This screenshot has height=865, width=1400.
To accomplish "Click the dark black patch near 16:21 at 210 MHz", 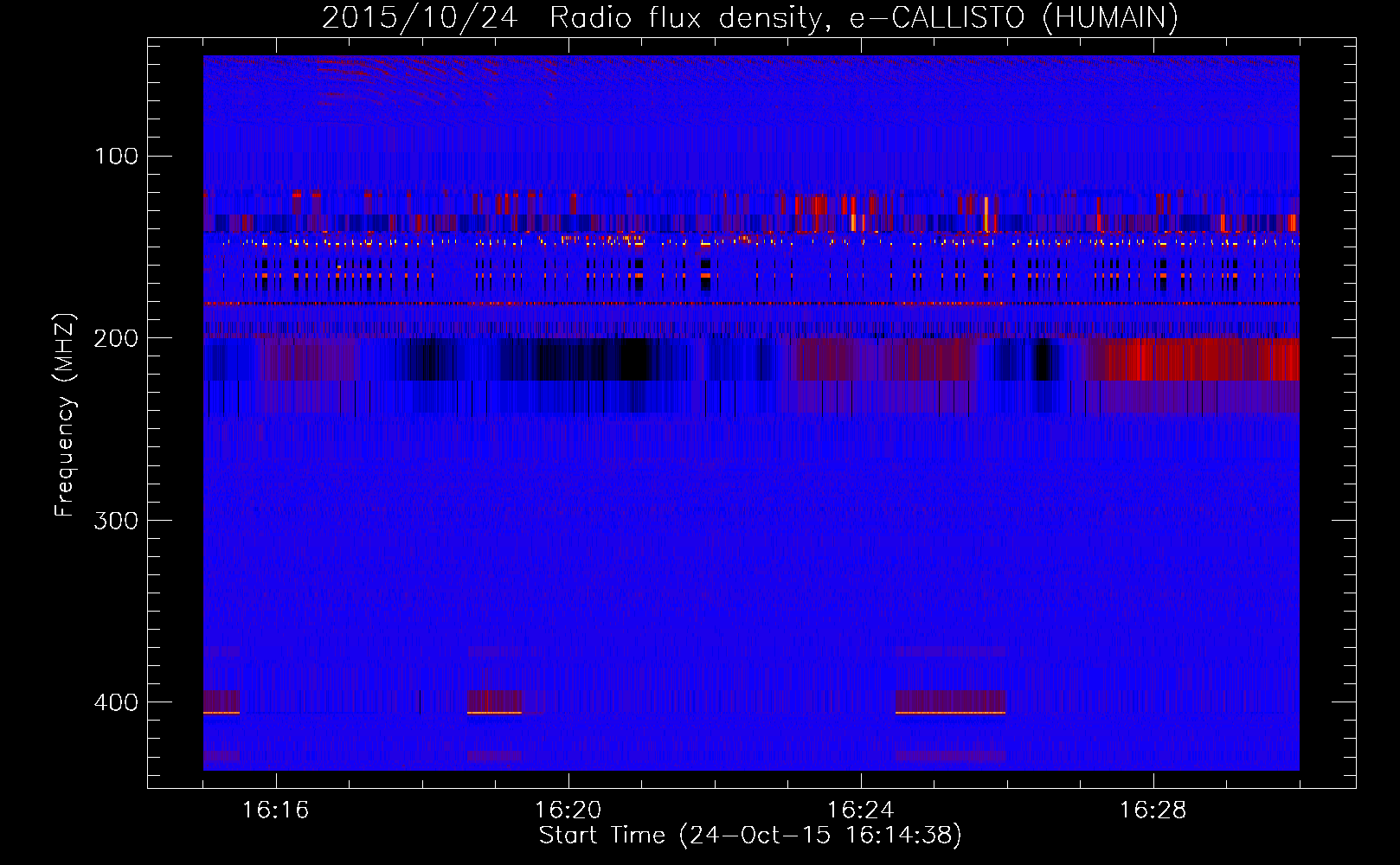I will tap(636, 360).
